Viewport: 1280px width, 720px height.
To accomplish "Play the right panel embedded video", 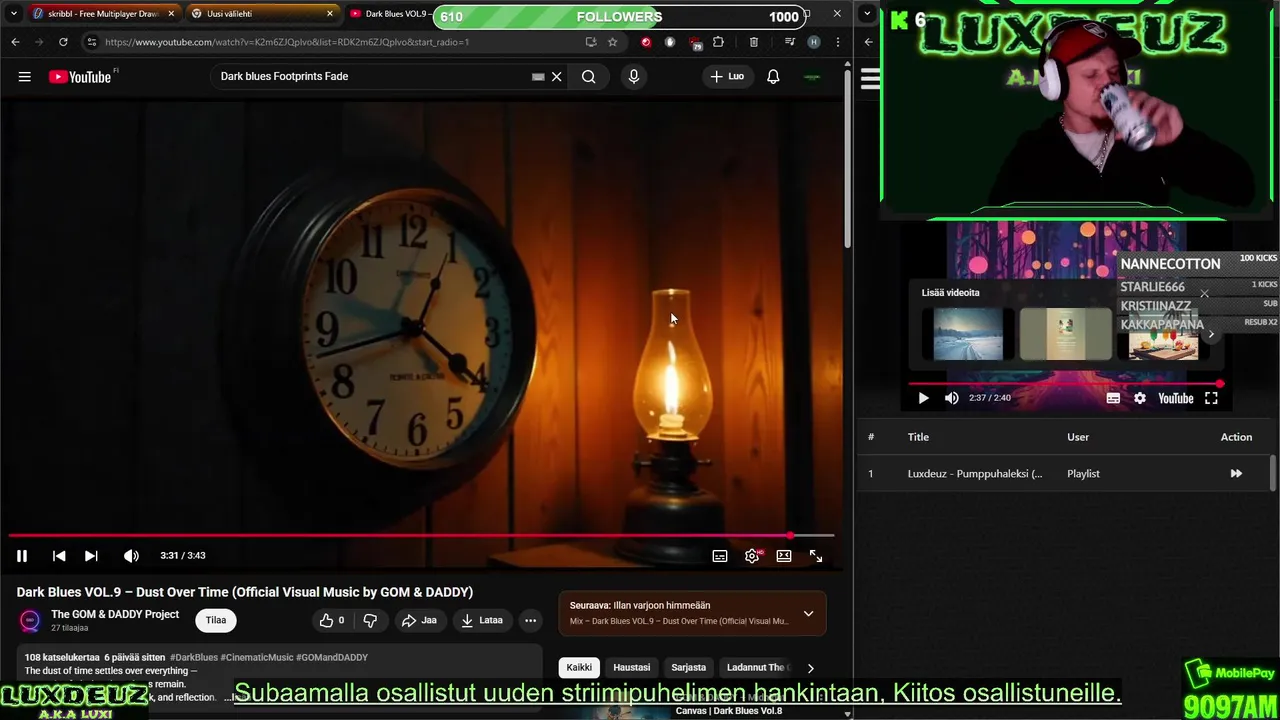I will [923, 398].
